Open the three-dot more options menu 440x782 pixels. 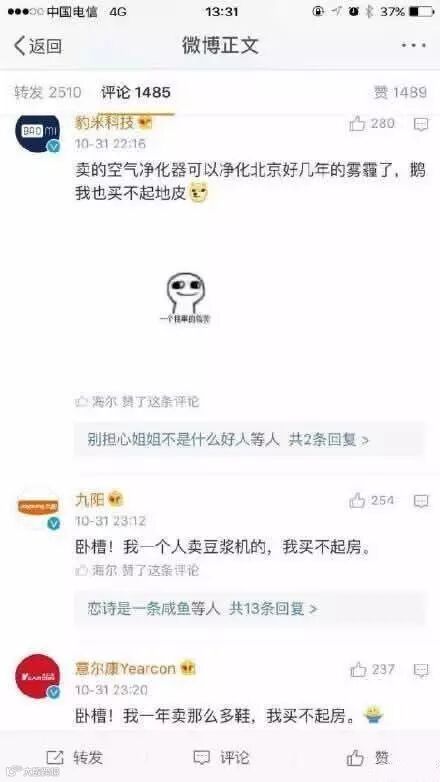click(414, 45)
